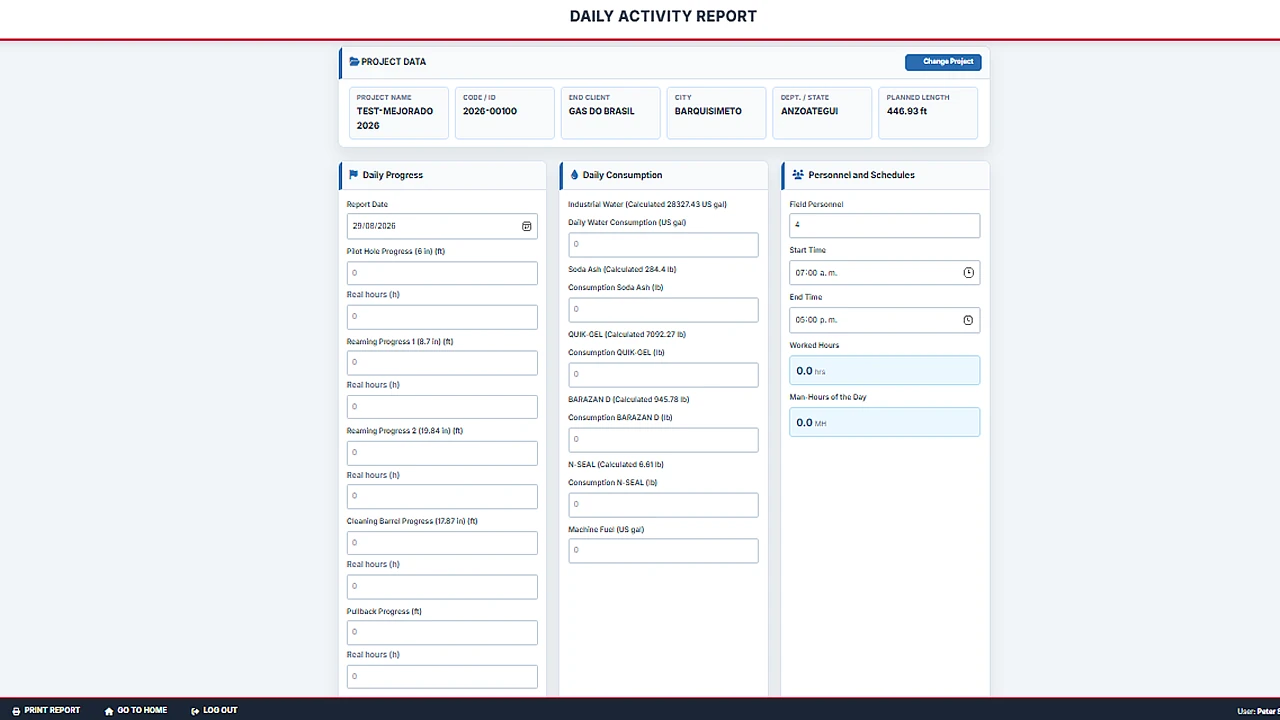Focus the Pullback Progress (ft) field
This screenshot has width=1280, height=720.
click(442, 632)
